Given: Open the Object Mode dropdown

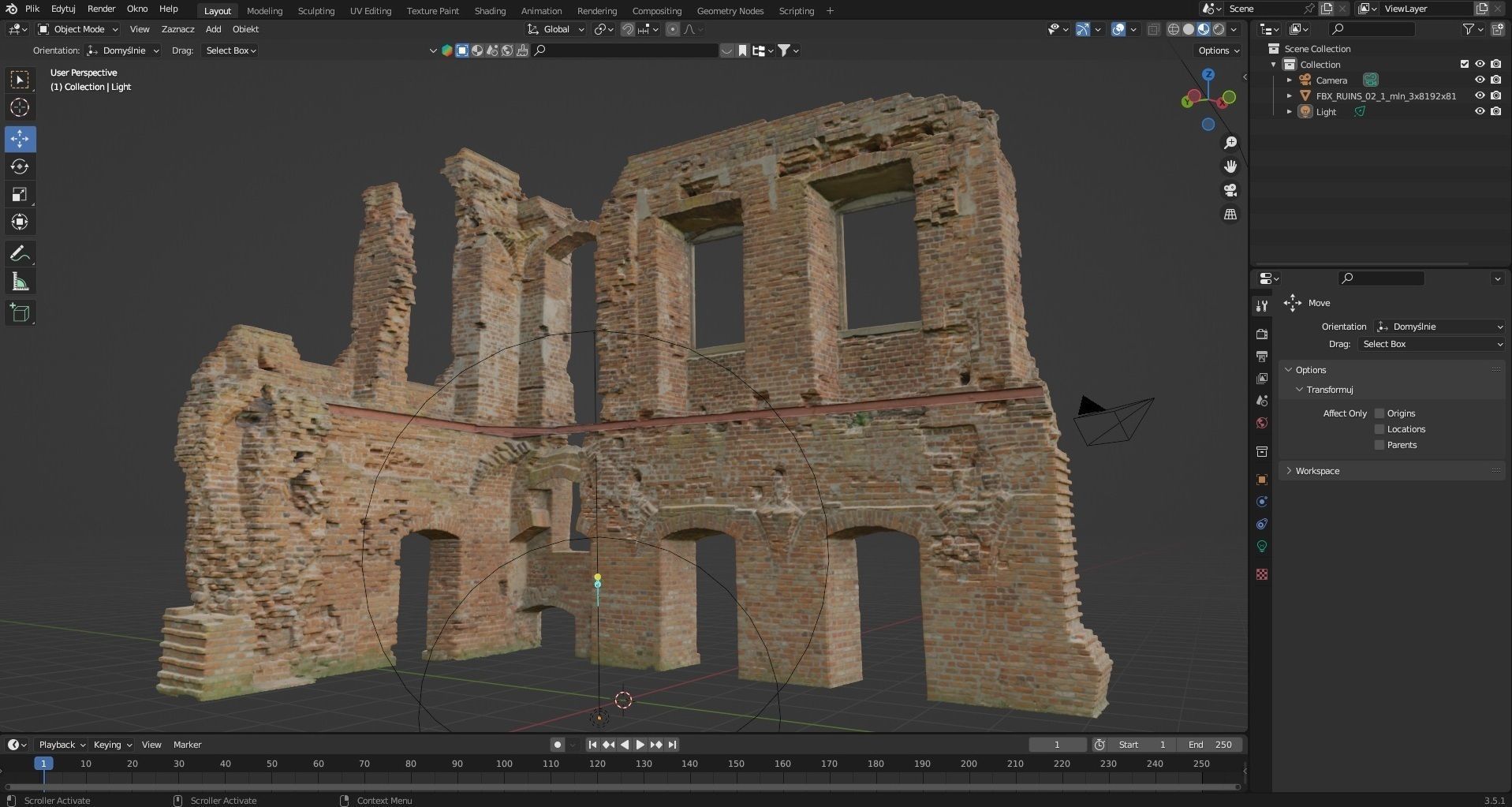Looking at the screenshot, I should [78, 29].
